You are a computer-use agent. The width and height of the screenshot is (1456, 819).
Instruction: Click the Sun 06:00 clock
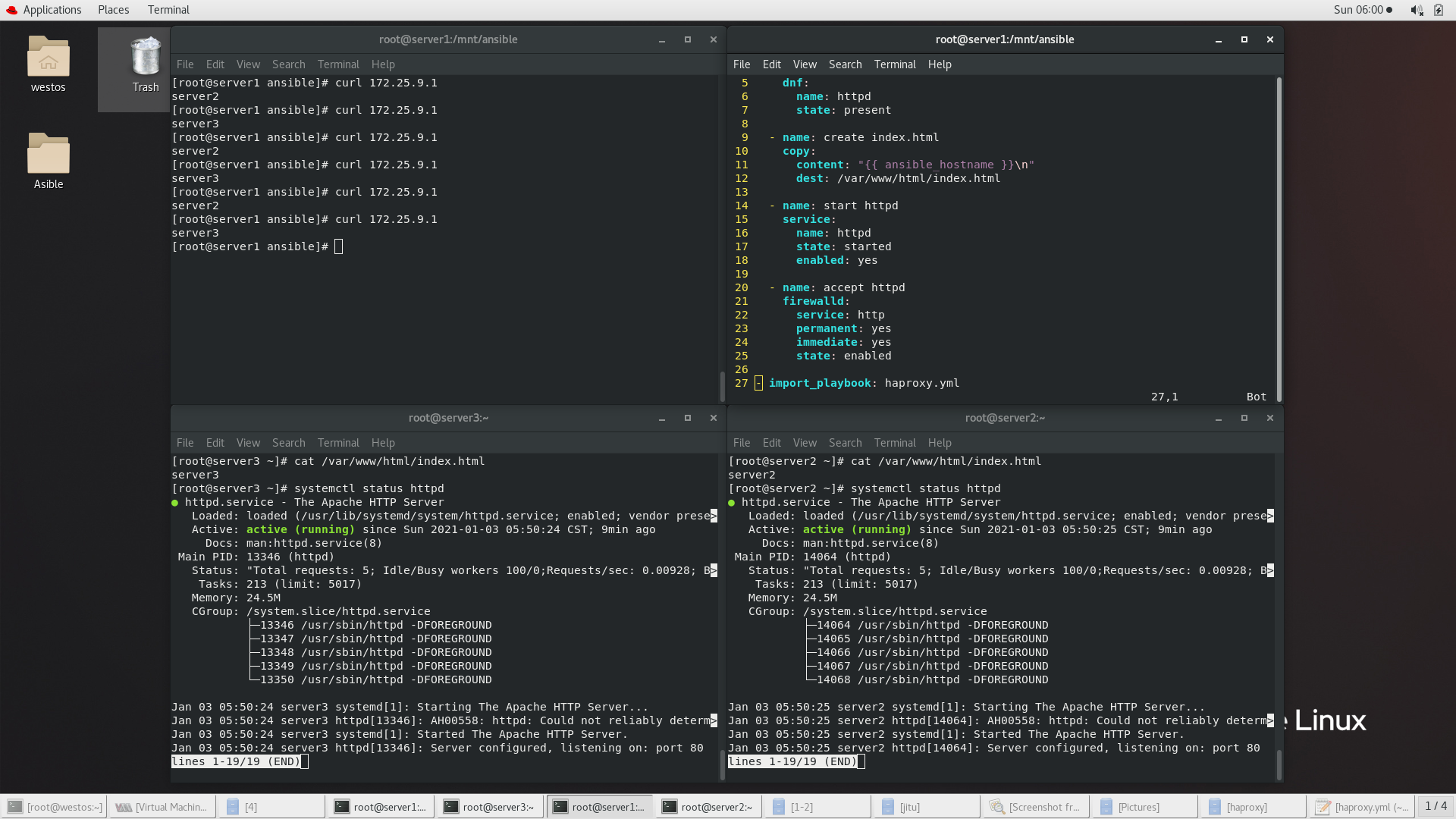(x=1358, y=10)
